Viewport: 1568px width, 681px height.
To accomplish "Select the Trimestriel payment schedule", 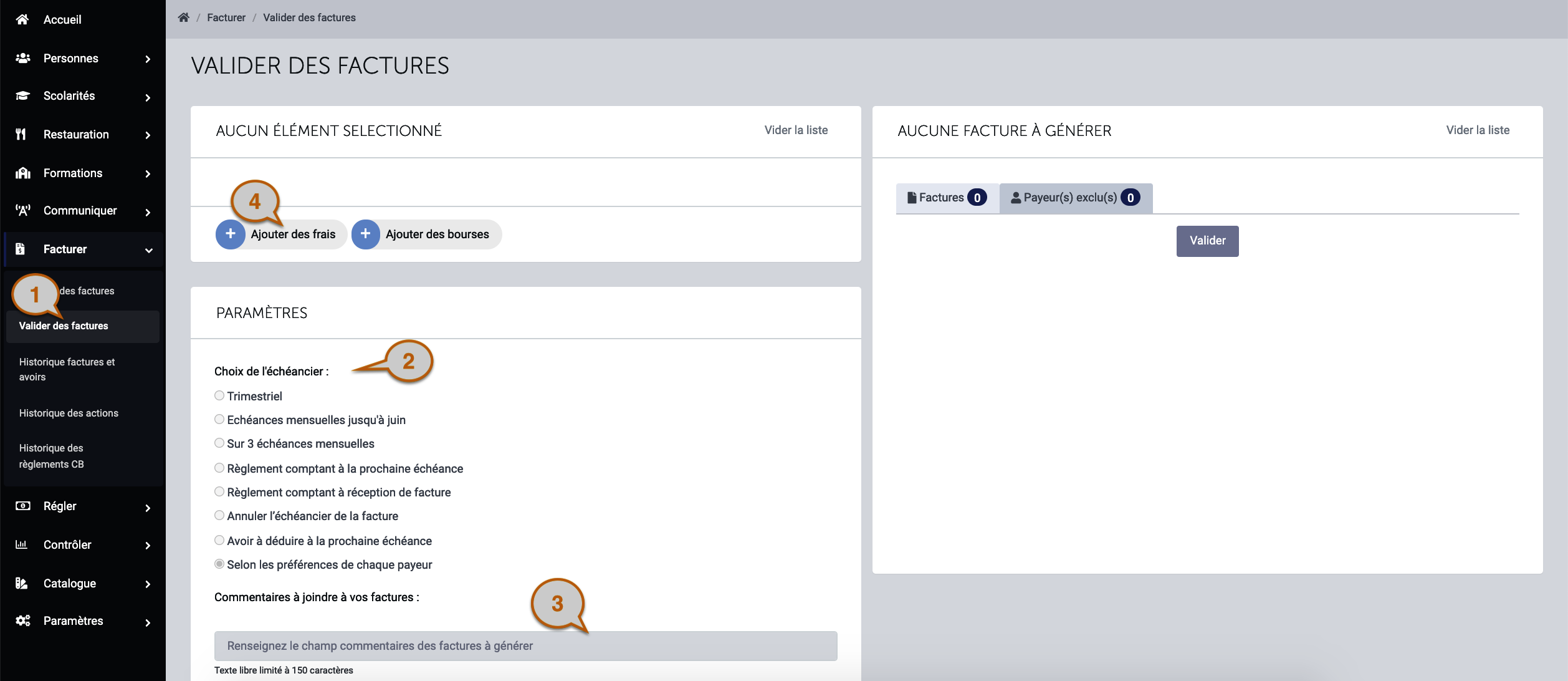I will click(x=219, y=395).
